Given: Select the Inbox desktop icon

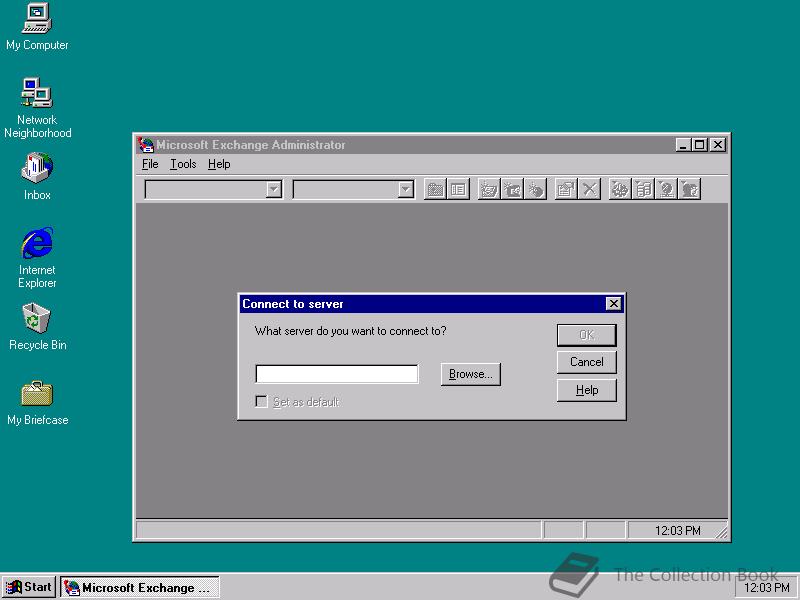Looking at the screenshot, I should tap(37, 176).
